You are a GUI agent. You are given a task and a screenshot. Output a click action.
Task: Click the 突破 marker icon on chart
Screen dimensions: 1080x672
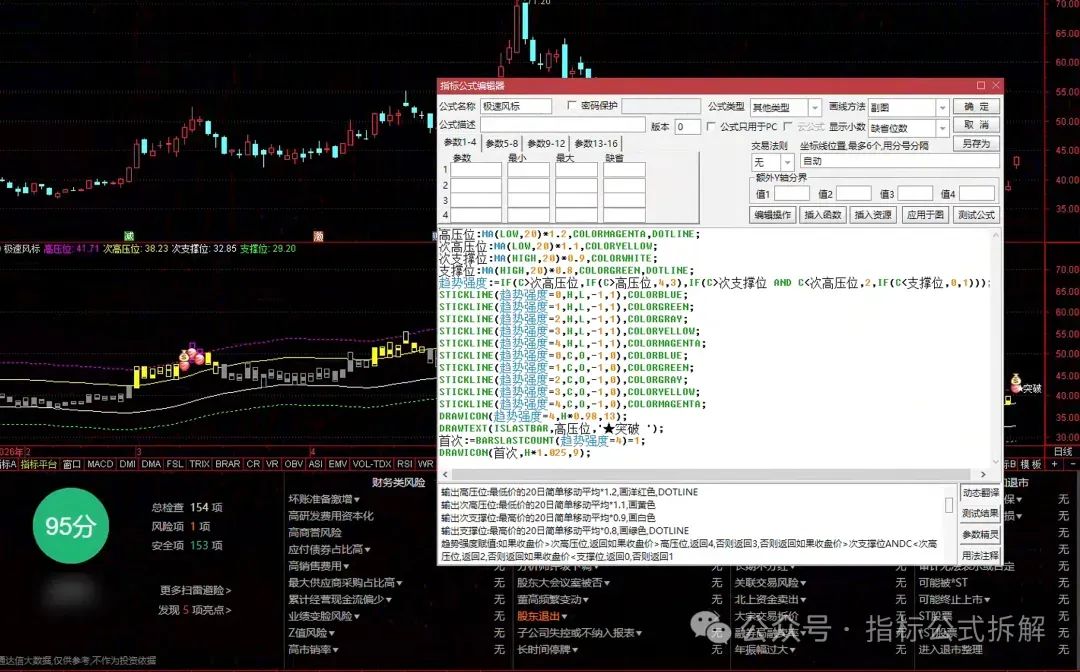[x=1016, y=383]
